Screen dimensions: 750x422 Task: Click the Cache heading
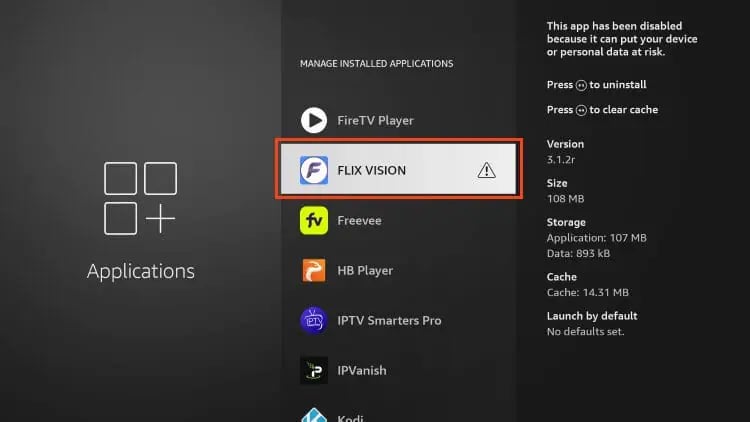[x=562, y=277]
